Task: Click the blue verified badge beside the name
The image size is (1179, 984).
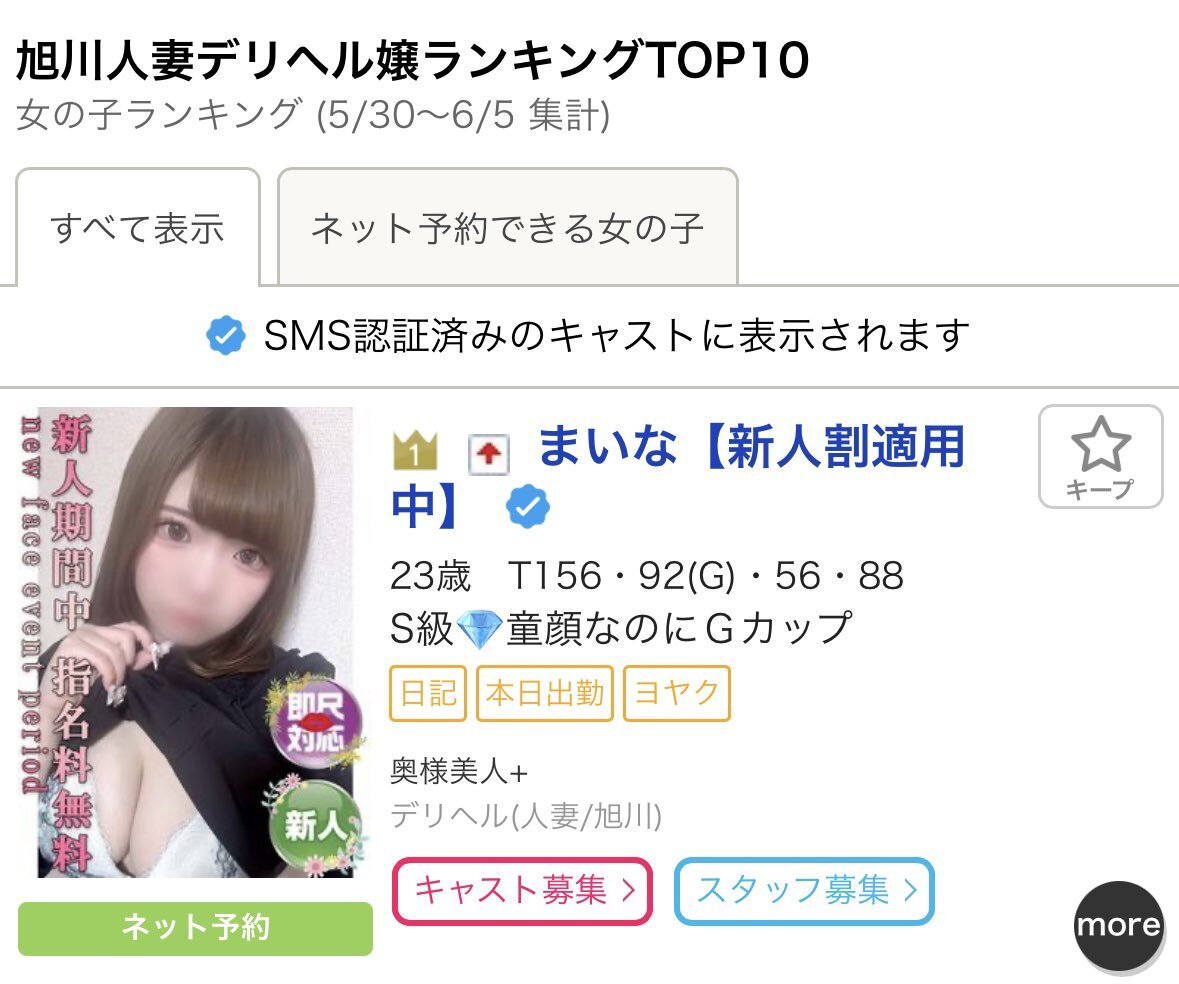Action: click(528, 507)
